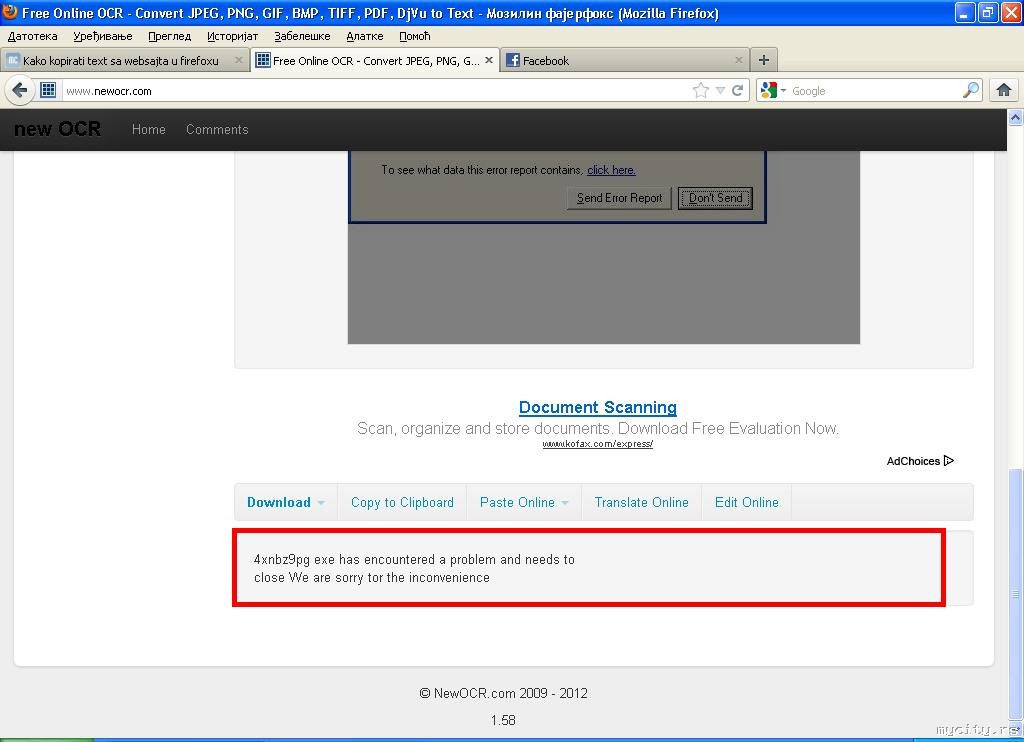Click Edit Online
The width and height of the screenshot is (1024, 742).
(746, 502)
